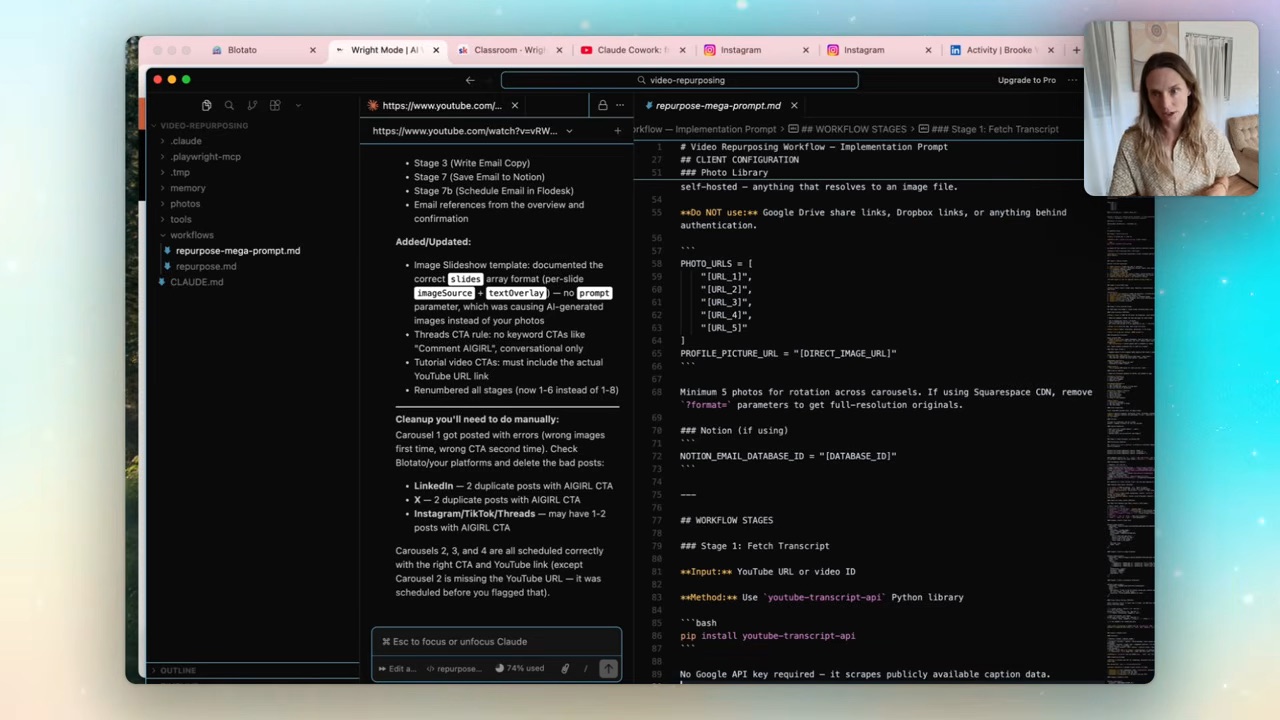Open the session dropdown chevron next to the YouTube URL
Image resolution: width=1280 pixels, height=720 pixels.
(x=569, y=131)
